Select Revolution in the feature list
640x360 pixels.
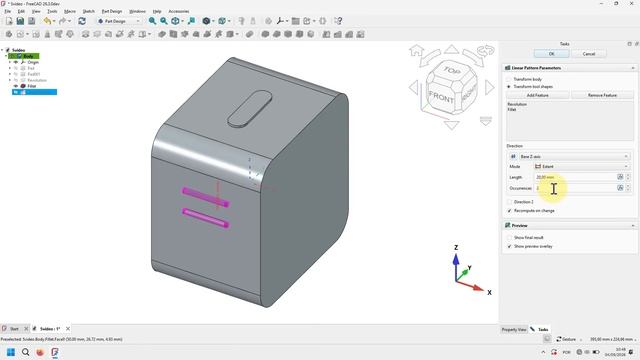(x=517, y=104)
